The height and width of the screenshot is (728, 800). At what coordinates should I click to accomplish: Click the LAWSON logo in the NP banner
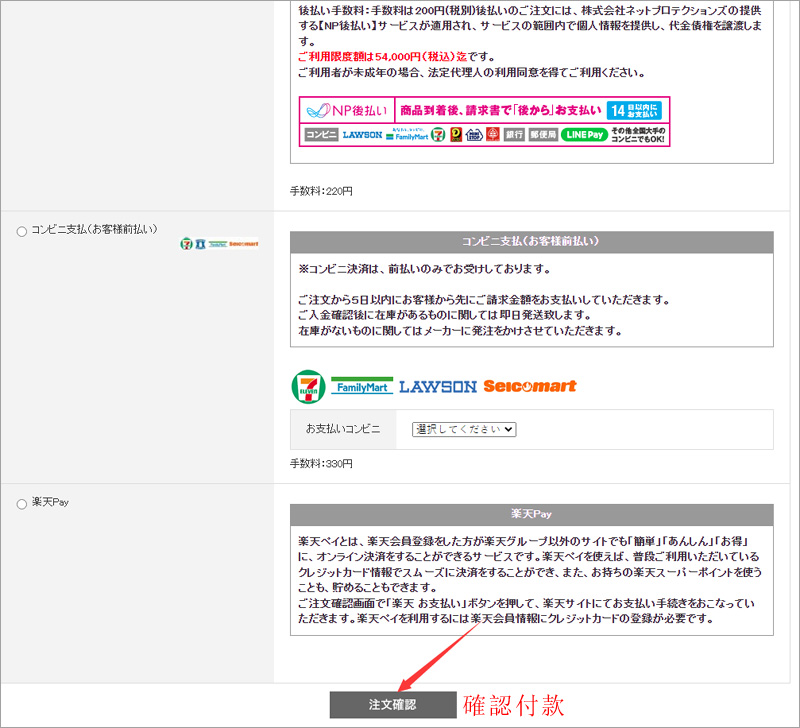[361, 135]
